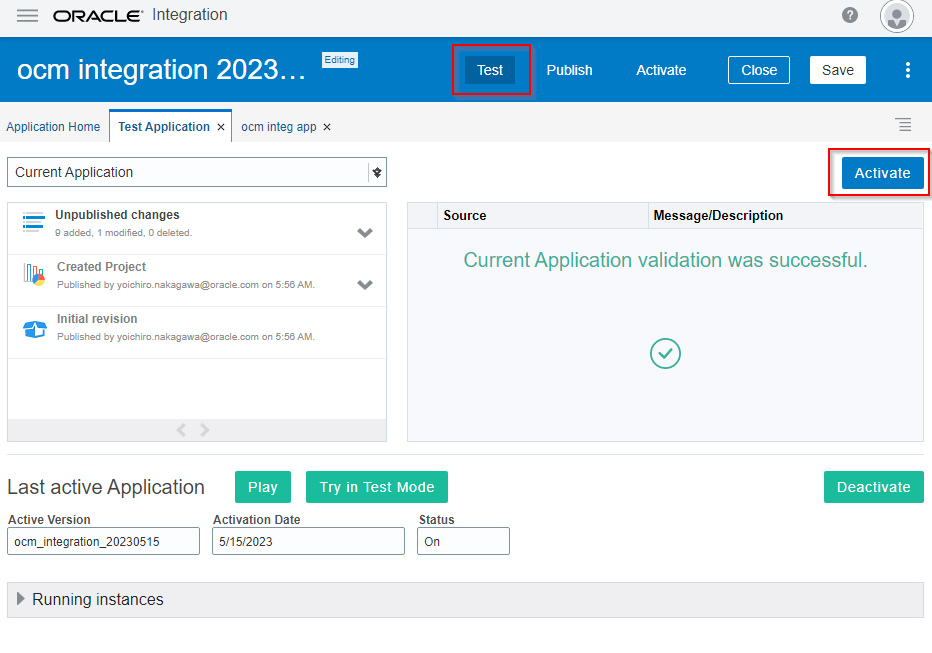Click the validation was successful message
Image resolution: width=932 pixels, height=653 pixels.
665,260
